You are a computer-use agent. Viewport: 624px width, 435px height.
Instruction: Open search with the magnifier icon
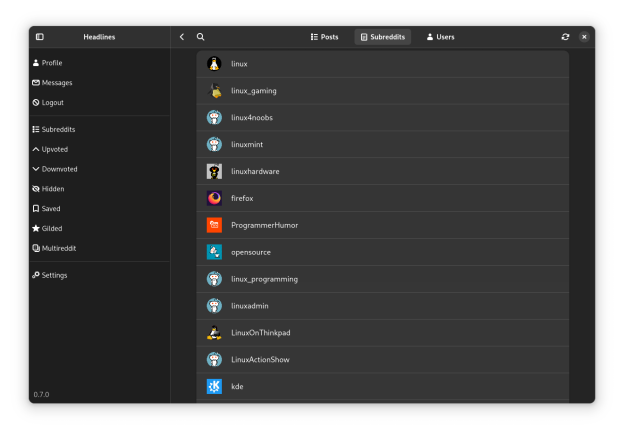click(x=201, y=37)
